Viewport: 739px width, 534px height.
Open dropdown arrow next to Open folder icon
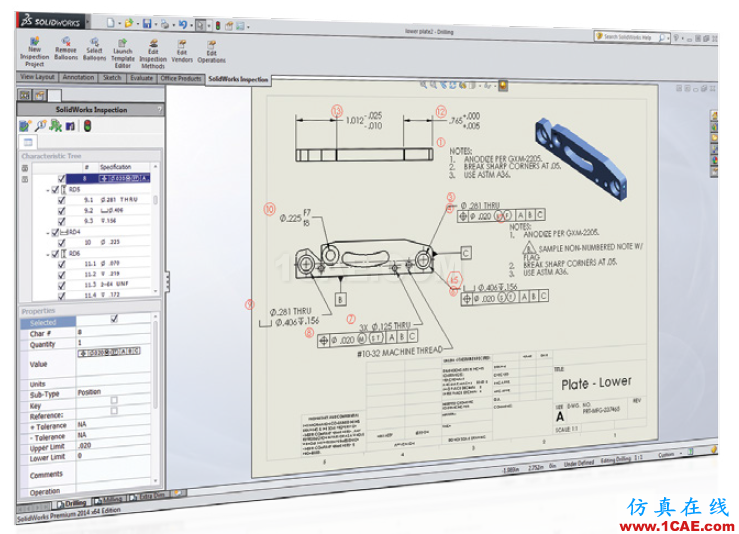pos(137,24)
